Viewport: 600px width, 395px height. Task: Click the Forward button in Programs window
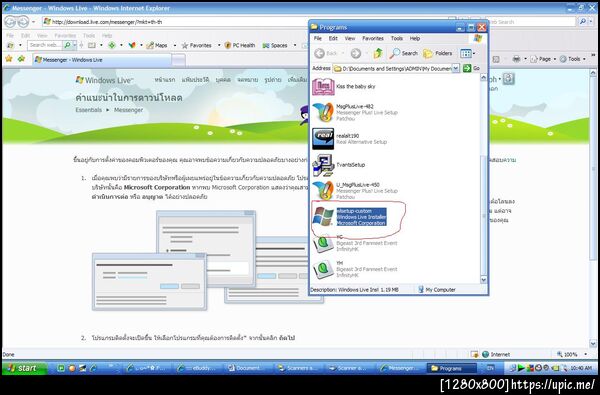(356, 54)
